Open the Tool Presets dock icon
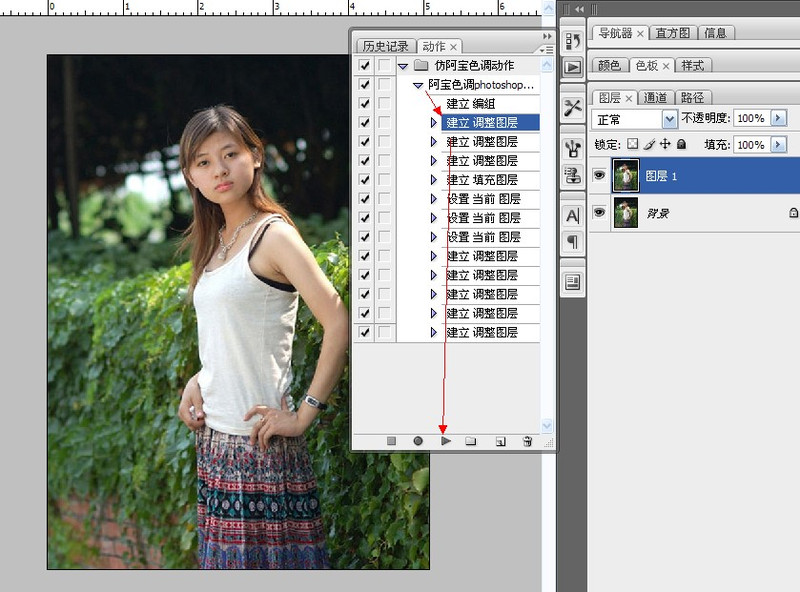This screenshot has width=800, height=592. coord(572,108)
